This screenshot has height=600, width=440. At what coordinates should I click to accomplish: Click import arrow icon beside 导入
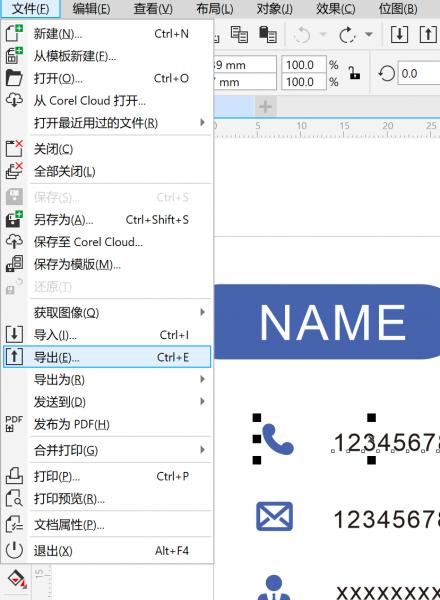(14, 334)
